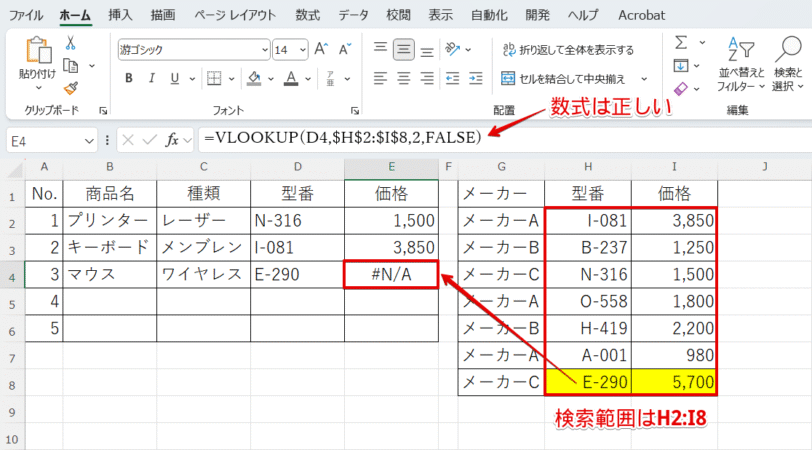Center text horizontally

[403, 78]
